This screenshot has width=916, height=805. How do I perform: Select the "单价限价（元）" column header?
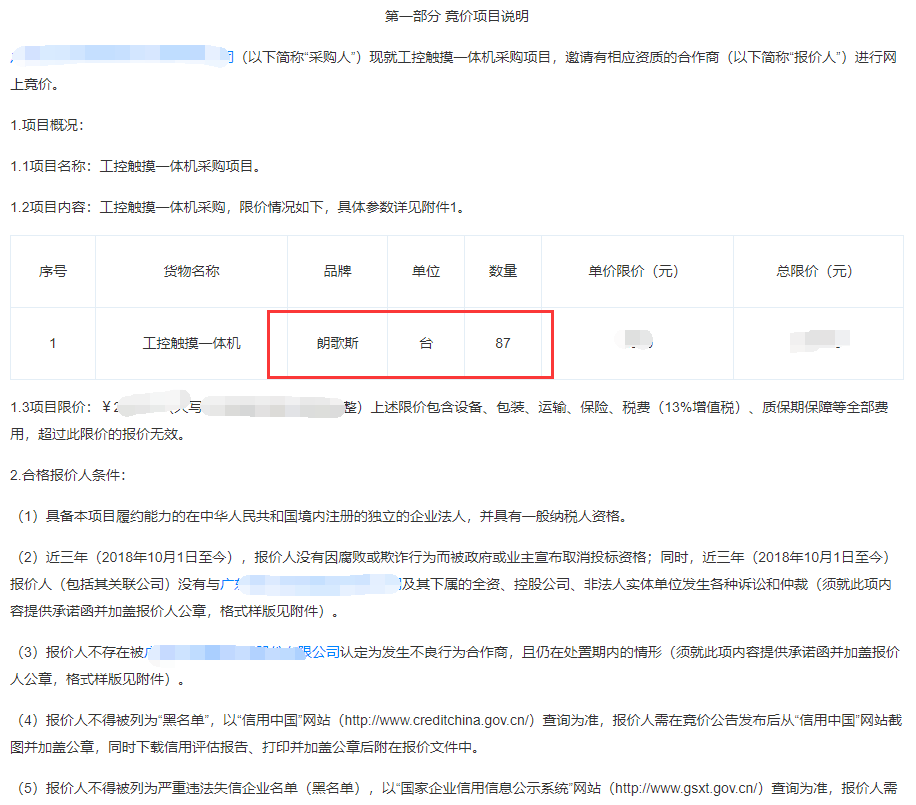(636, 272)
